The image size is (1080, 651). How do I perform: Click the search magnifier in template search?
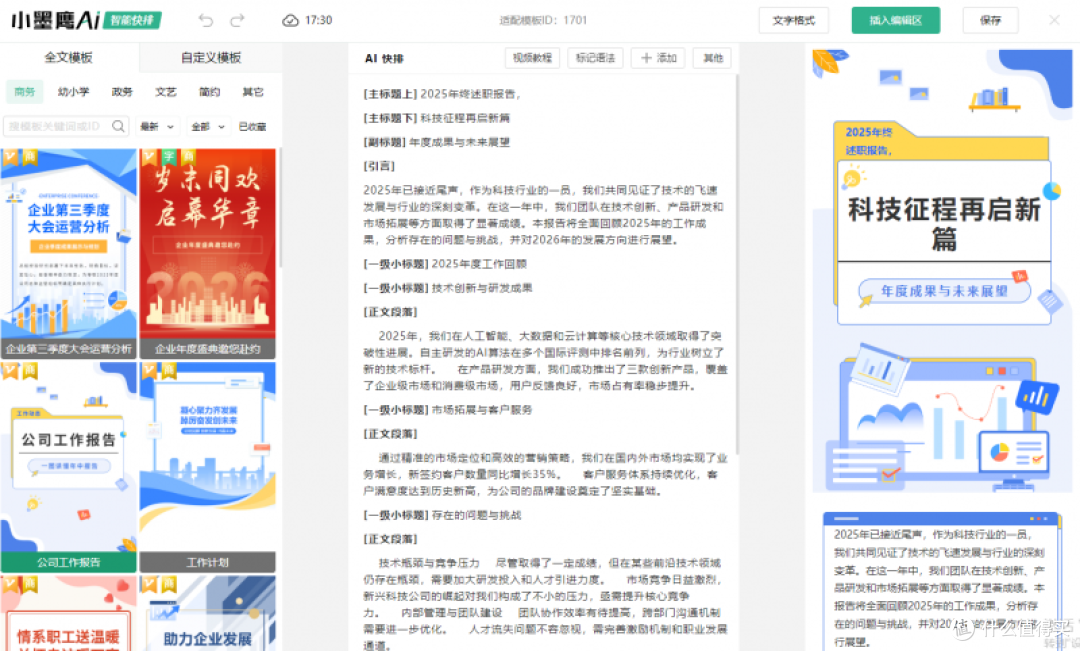point(118,126)
